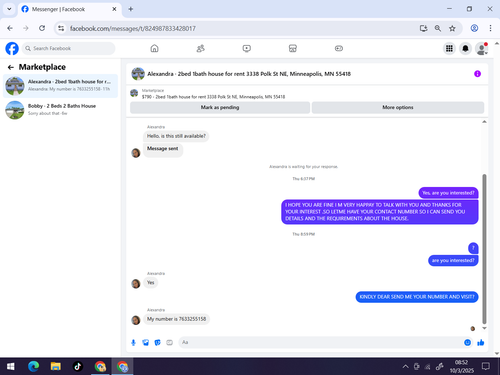Click the Search Facebook field

(69, 49)
